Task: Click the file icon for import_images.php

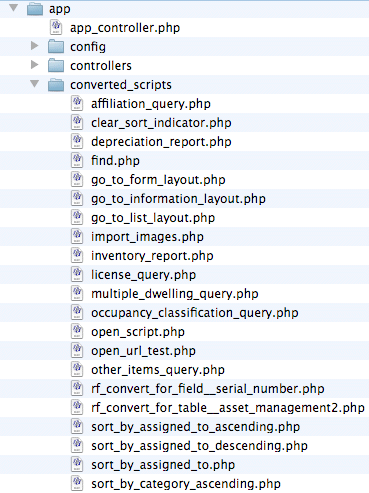Action: [x=77, y=237]
